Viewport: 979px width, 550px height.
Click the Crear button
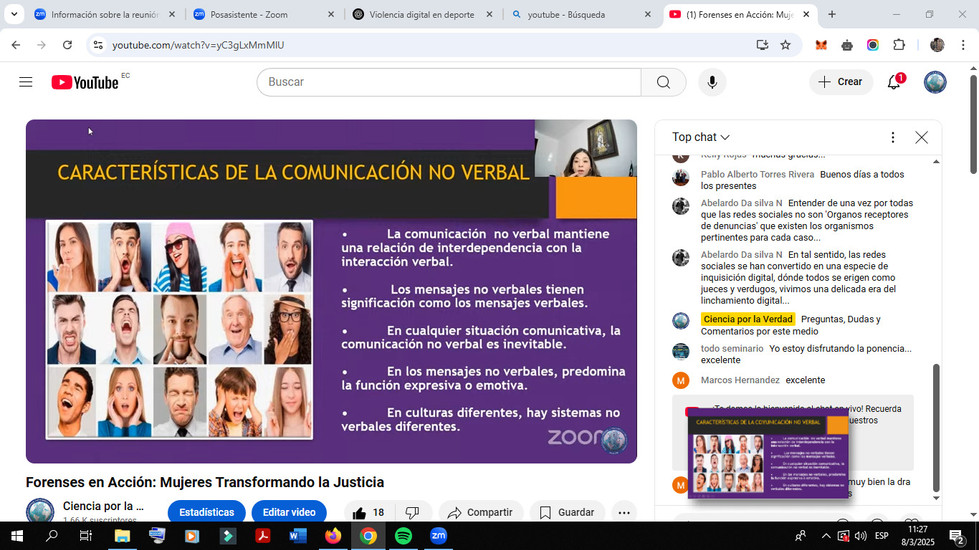tap(840, 82)
